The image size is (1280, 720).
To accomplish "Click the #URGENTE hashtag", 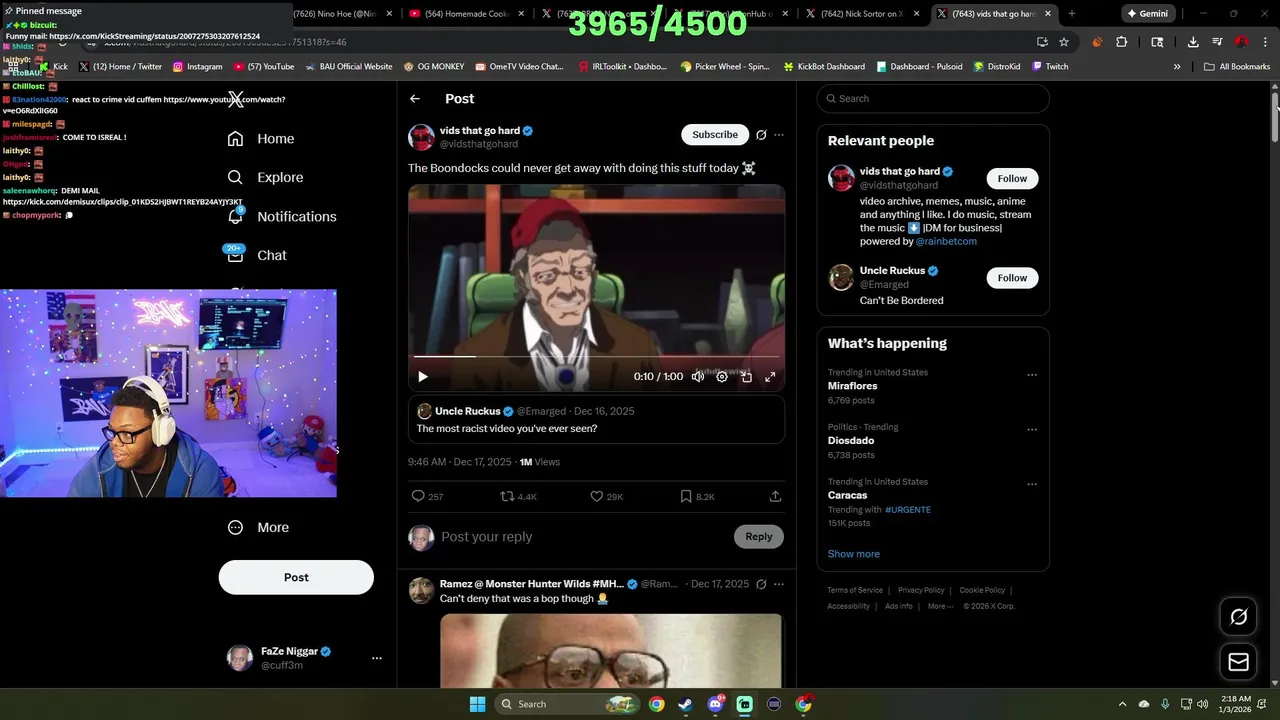I will pos(908,510).
